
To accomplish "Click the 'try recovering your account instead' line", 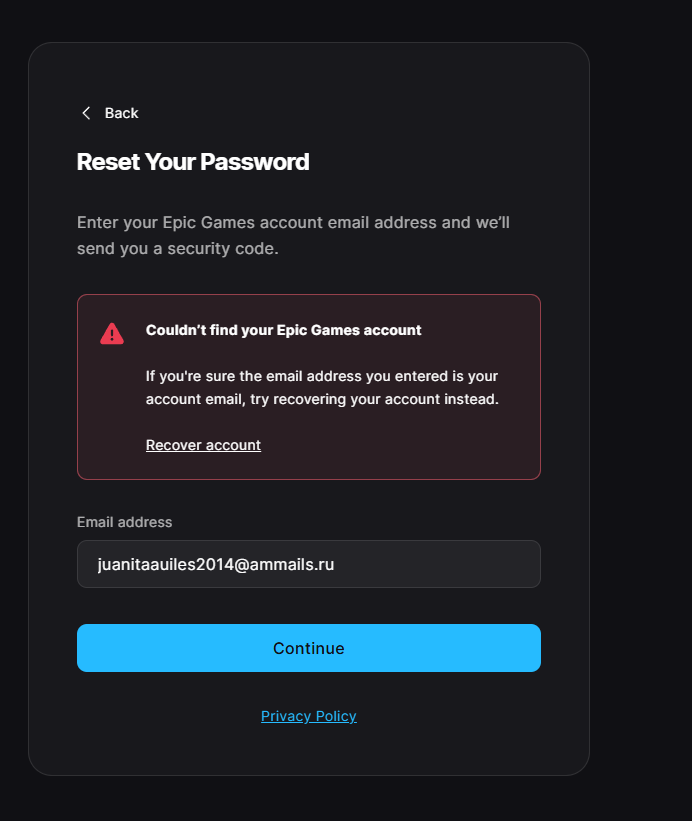I will tap(374, 399).
